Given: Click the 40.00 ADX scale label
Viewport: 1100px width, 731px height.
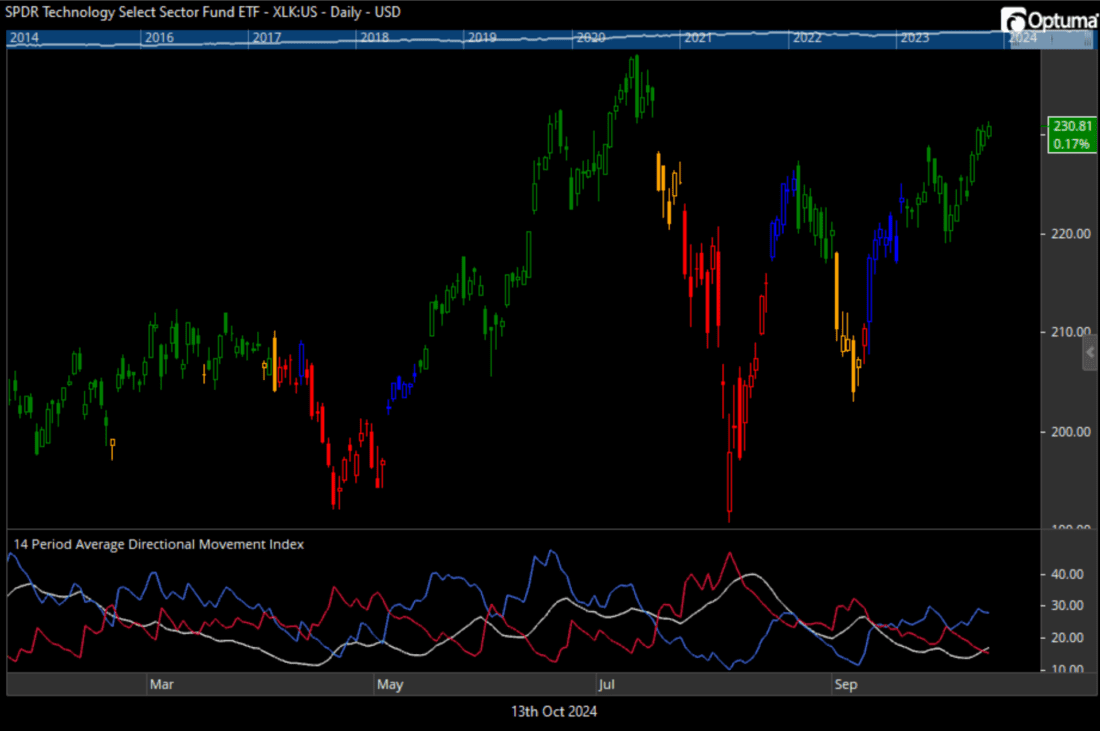Looking at the screenshot, I should [1067, 574].
